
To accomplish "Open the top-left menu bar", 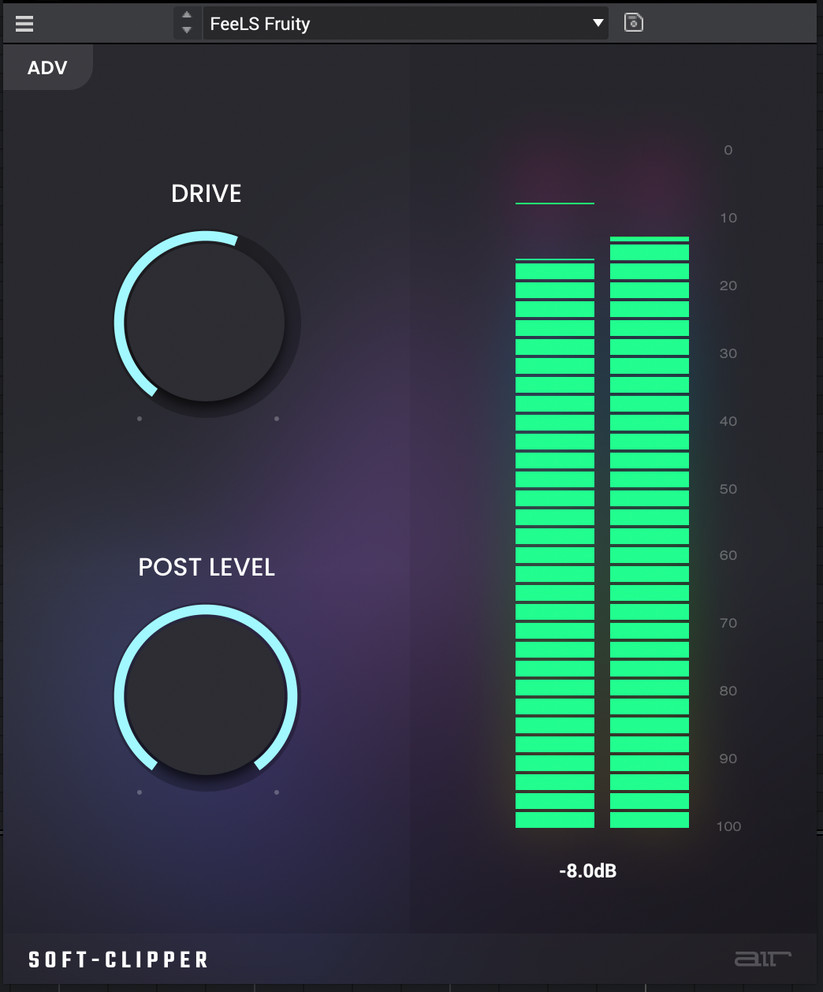I will tap(23, 23).
